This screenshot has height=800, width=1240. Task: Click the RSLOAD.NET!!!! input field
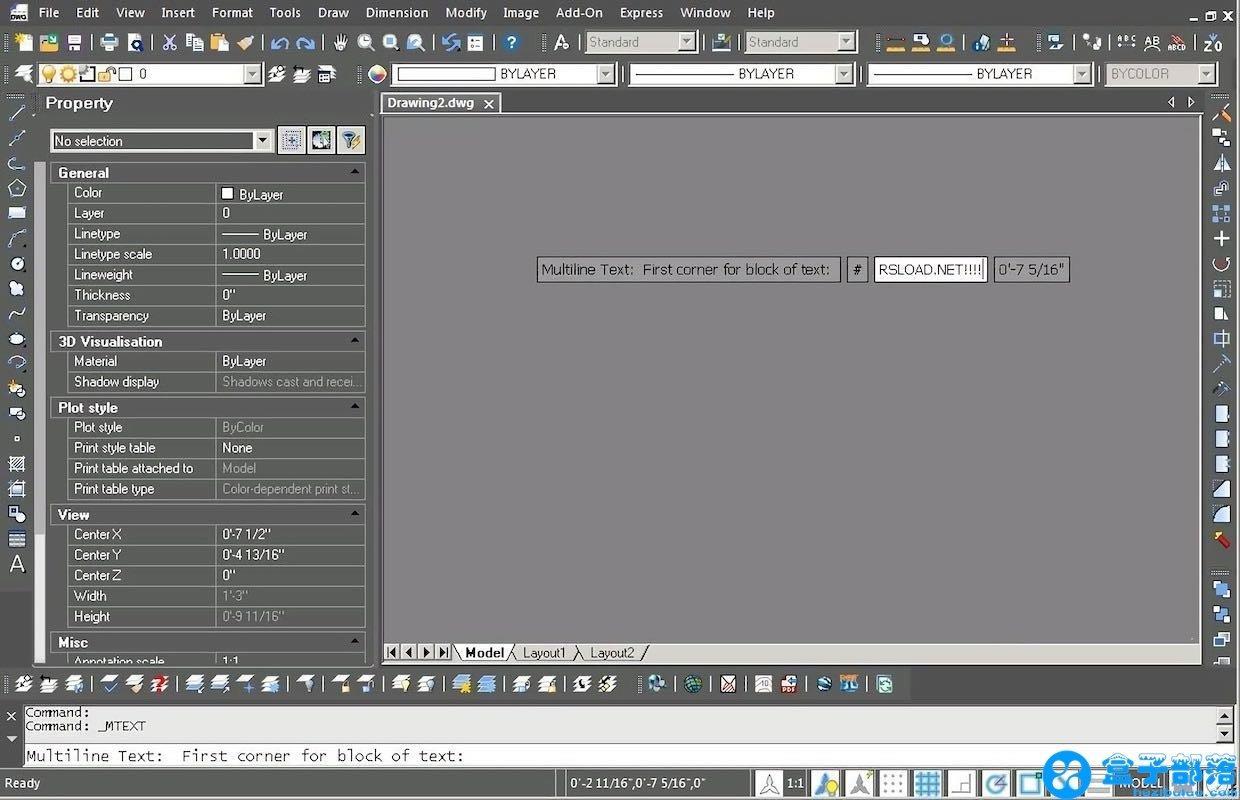point(930,269)
